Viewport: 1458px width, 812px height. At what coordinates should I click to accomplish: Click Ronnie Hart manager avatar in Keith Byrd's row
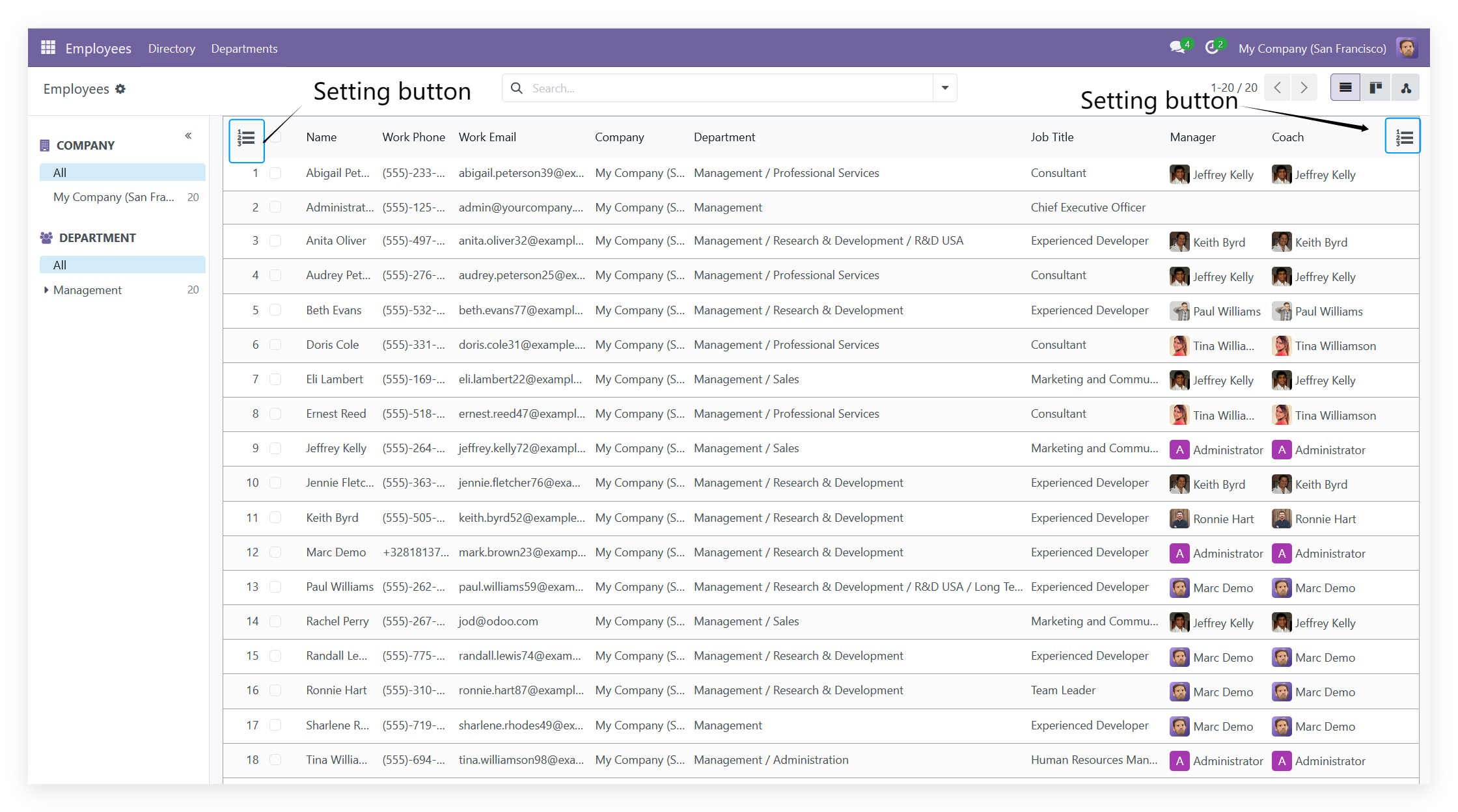pyautogui.click(x=1179, y=519)
